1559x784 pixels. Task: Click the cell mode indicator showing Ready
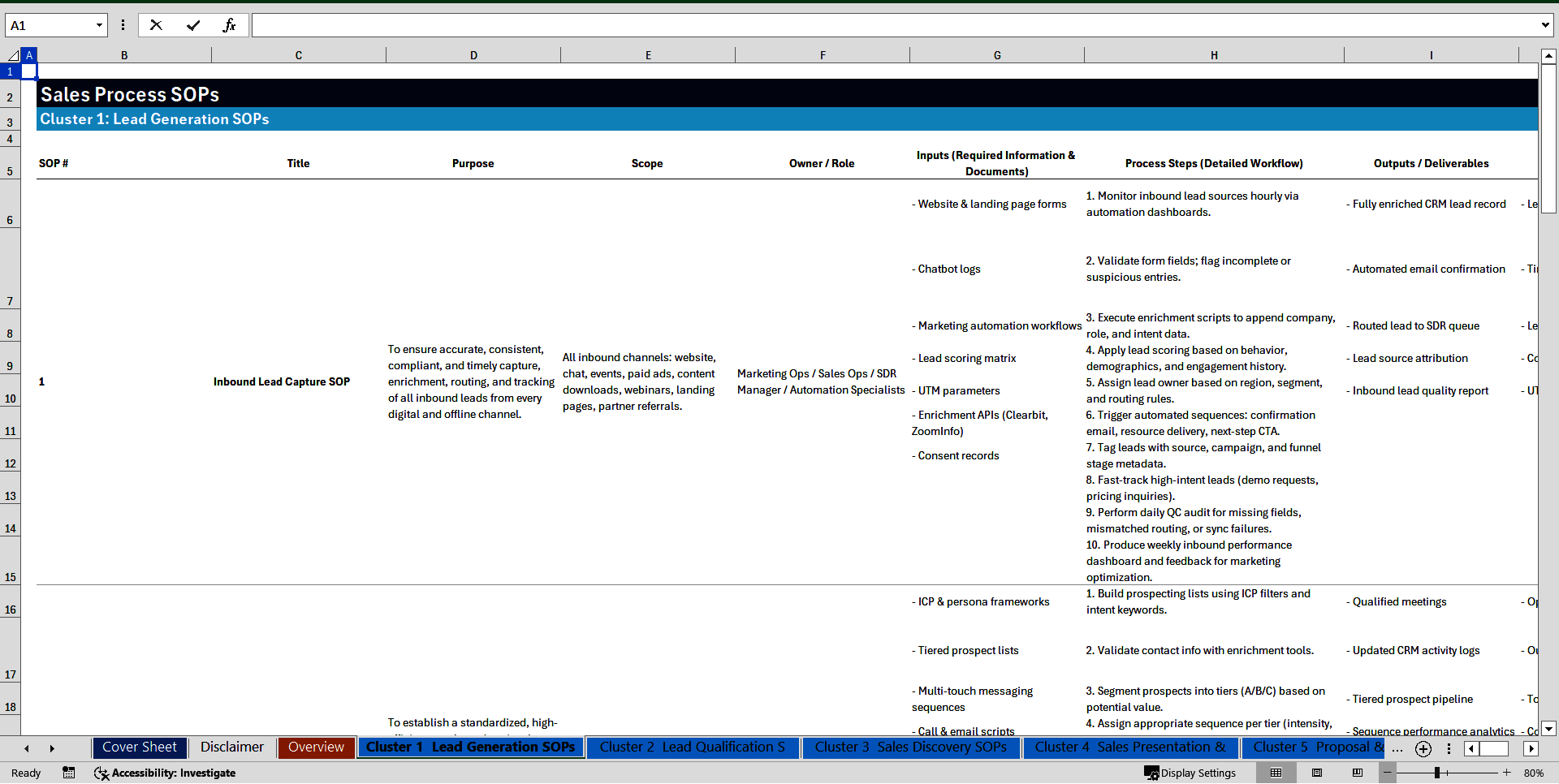[x=25, y=773]
